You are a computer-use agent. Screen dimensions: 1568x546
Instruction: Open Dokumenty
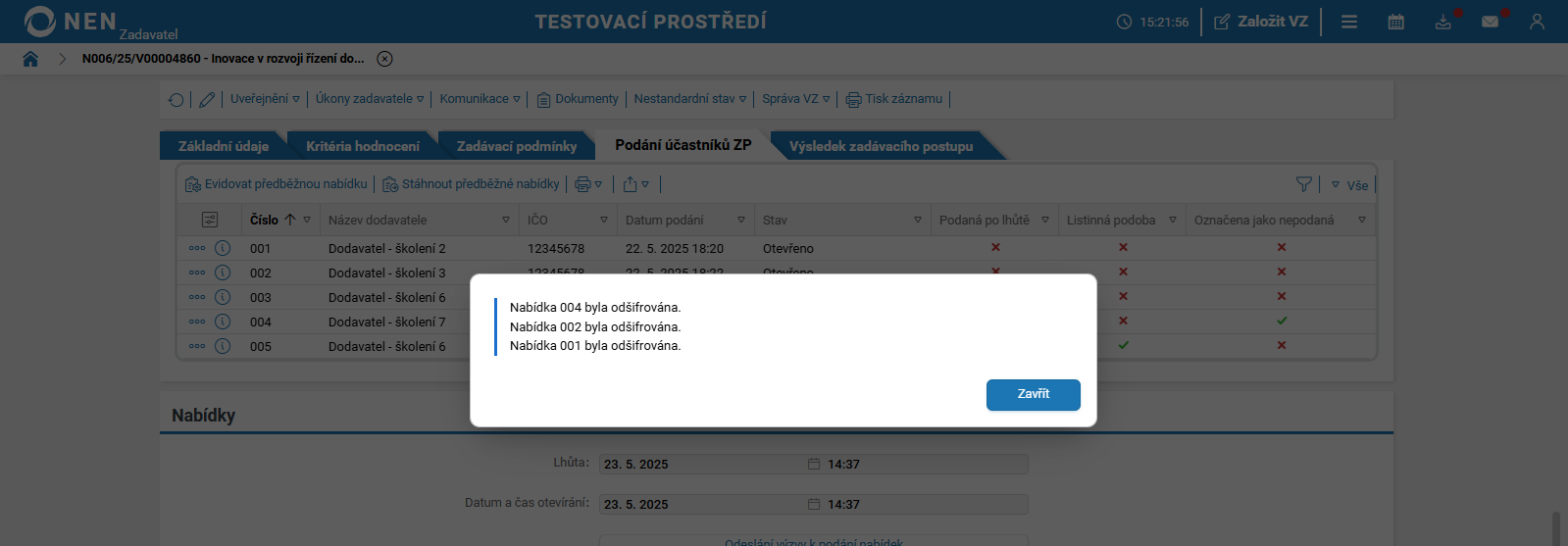[x=578, y=99]
